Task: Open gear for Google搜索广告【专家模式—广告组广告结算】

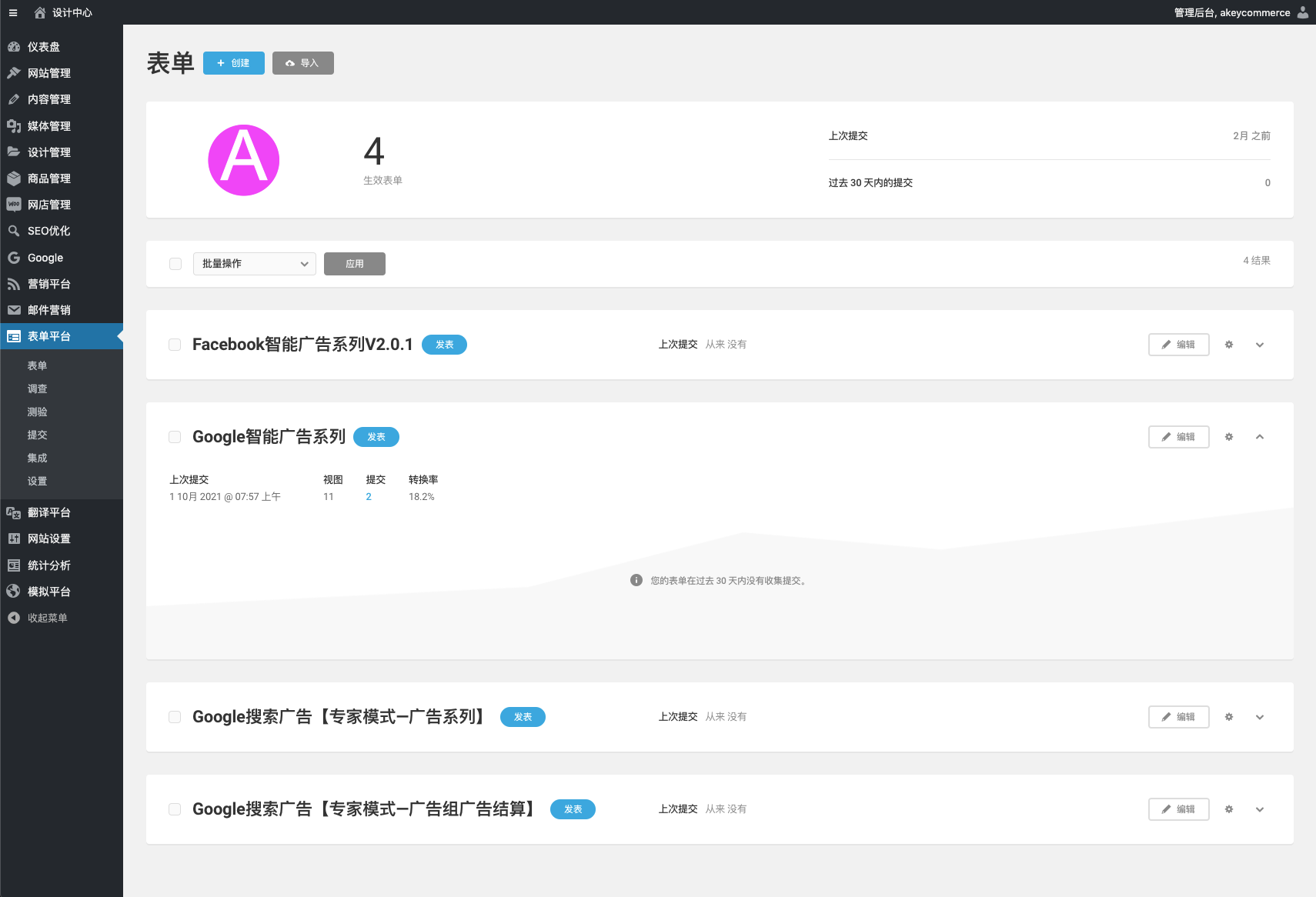Action: [1229, 809]
